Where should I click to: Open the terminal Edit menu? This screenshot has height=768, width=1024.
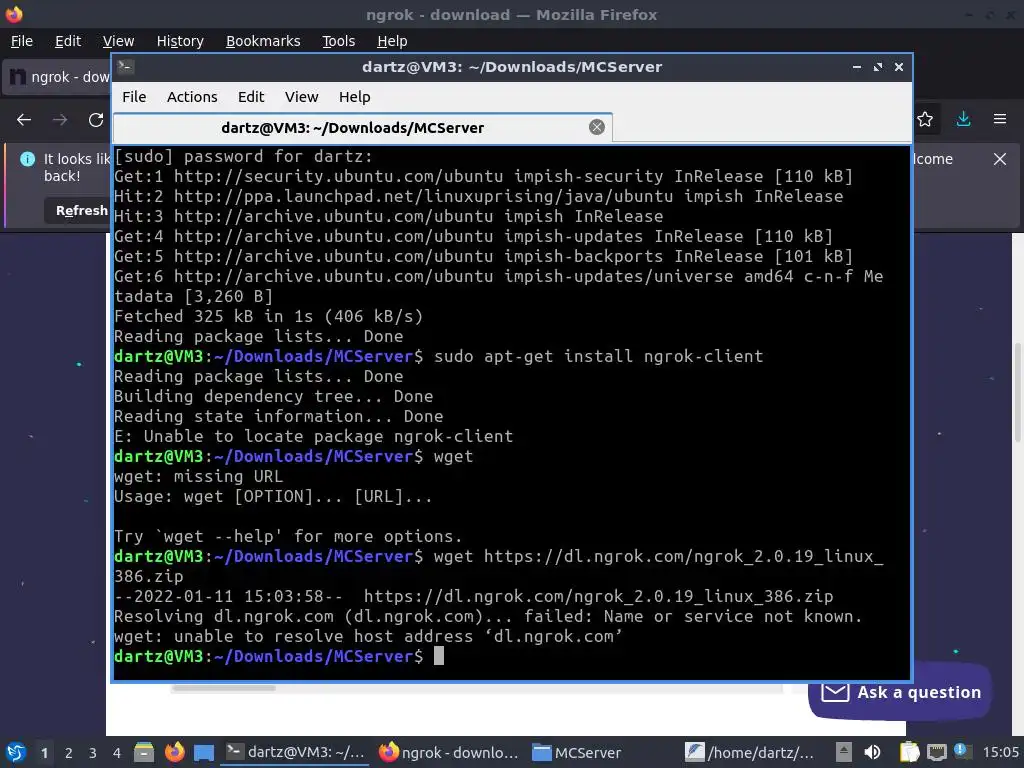click(251, 97)
